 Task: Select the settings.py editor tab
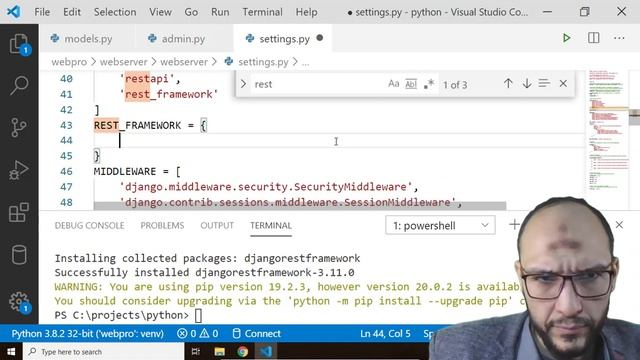[x=282, y=39]
